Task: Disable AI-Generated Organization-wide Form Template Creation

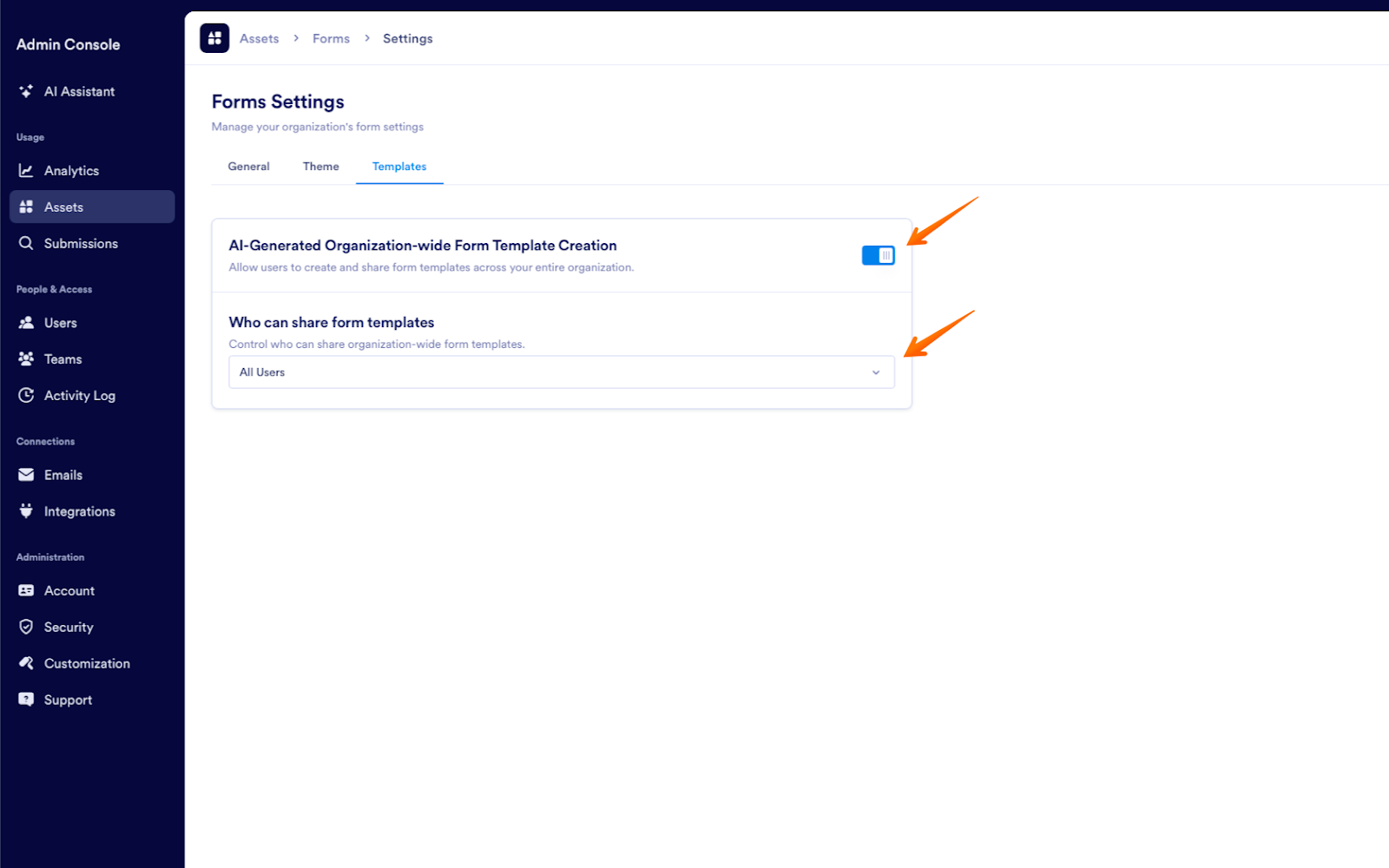Action: [878, 254]
